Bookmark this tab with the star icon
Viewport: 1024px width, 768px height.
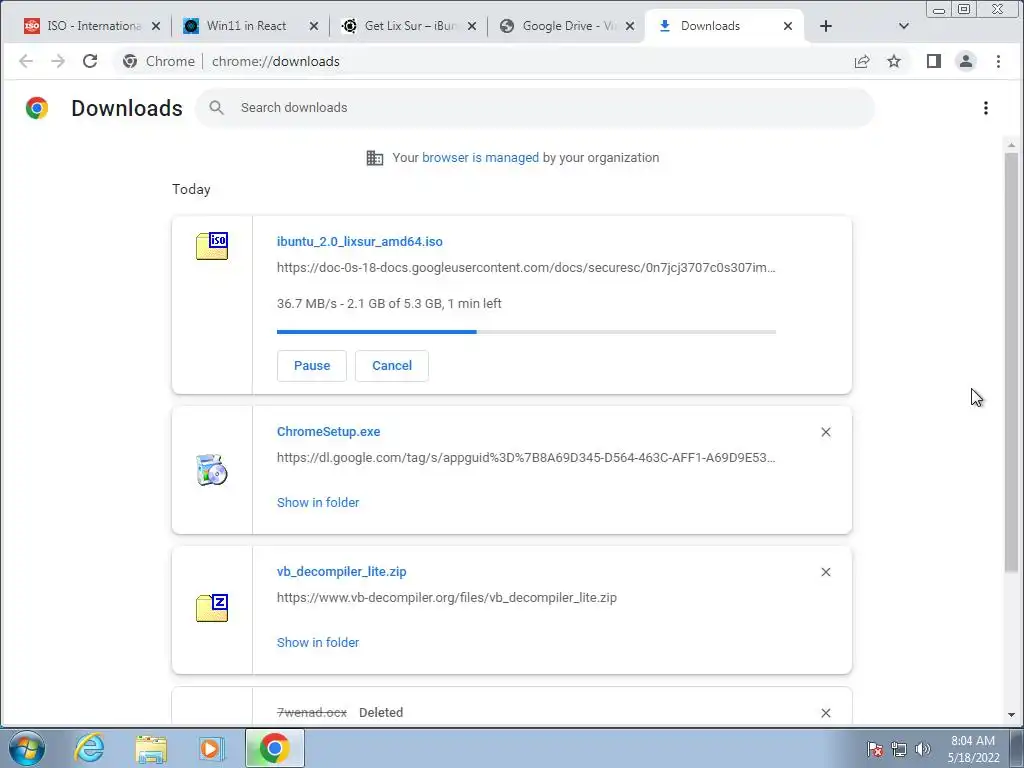(x=894, y=61)
